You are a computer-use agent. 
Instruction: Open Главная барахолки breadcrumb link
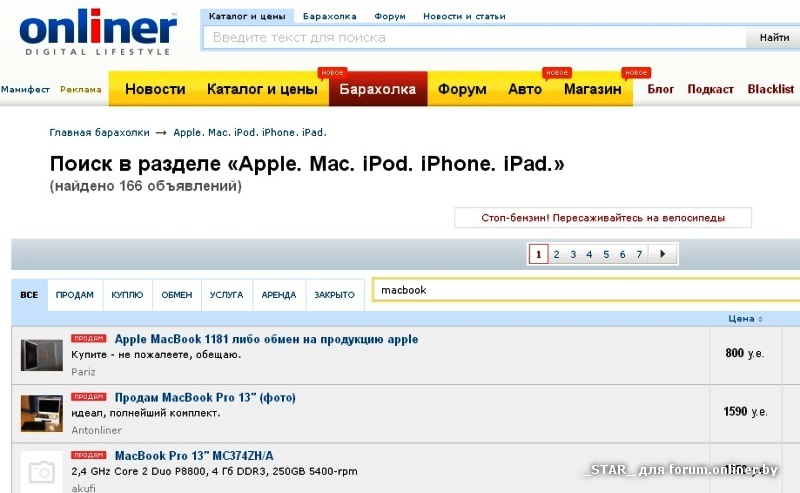[x=99, y=133]
